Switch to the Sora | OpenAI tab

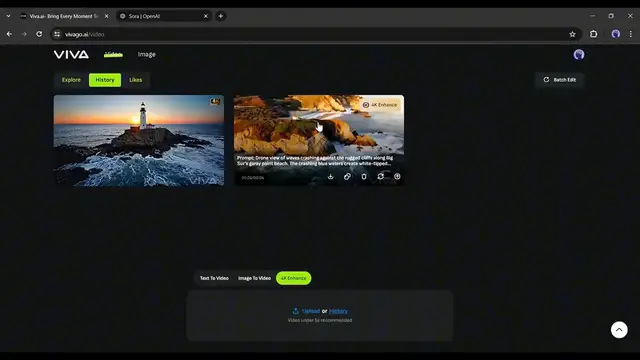point(163,16)
